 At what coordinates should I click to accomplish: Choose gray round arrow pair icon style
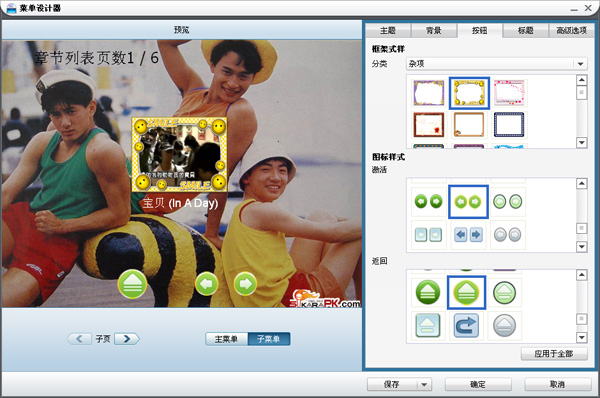click(x=507, y=235)
